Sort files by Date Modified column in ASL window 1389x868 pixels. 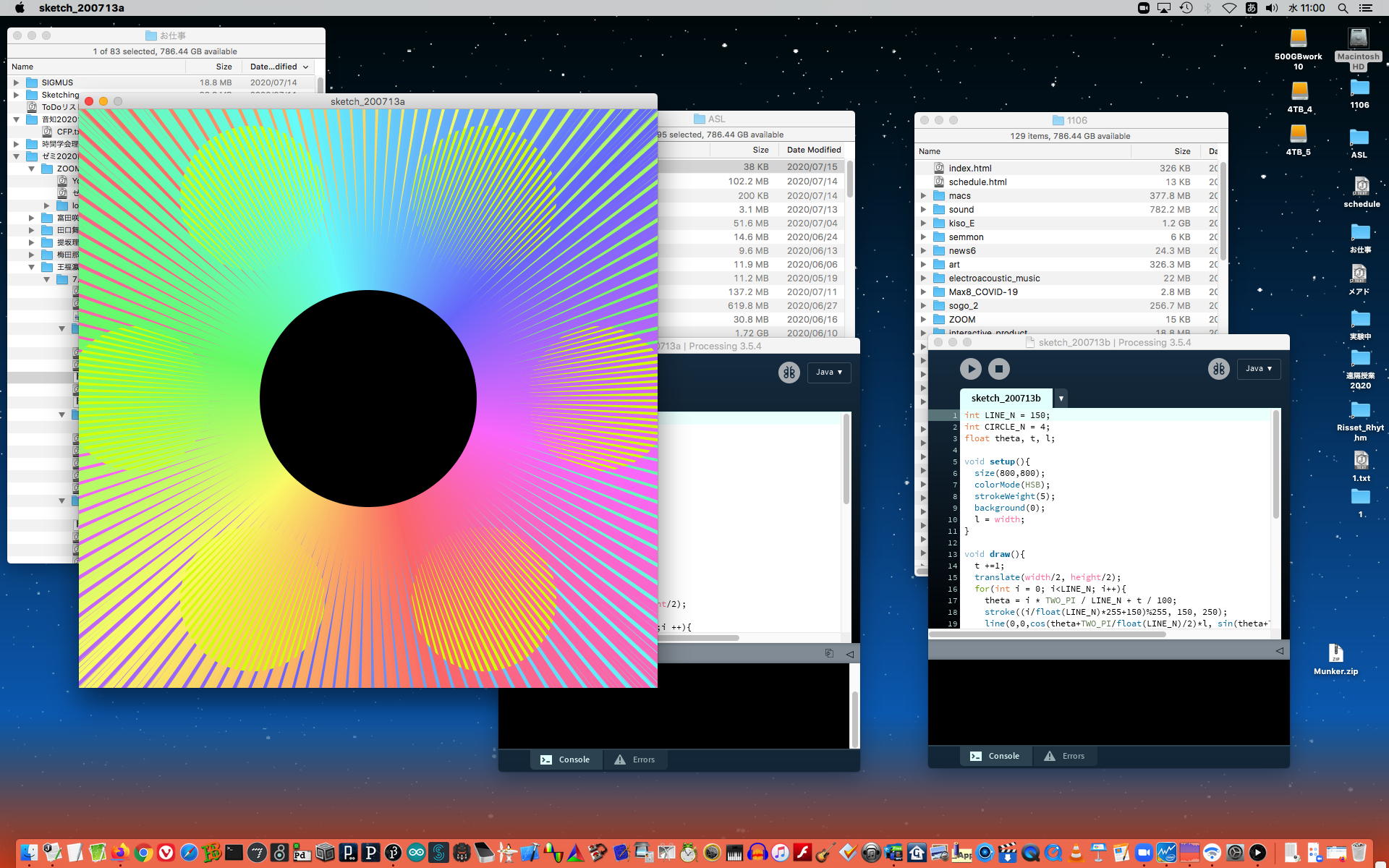point(813,150)
